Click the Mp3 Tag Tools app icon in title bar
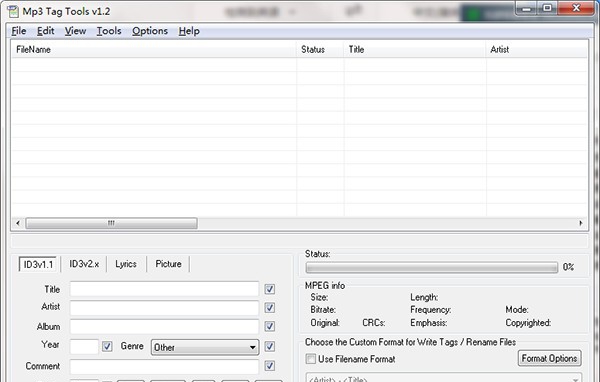 (13, 11)
